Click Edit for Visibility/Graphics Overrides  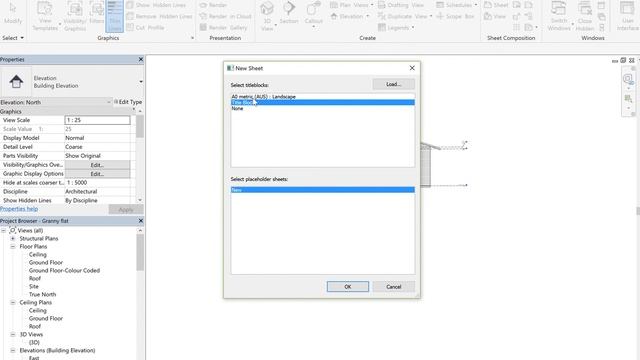(x=97, y=165)
